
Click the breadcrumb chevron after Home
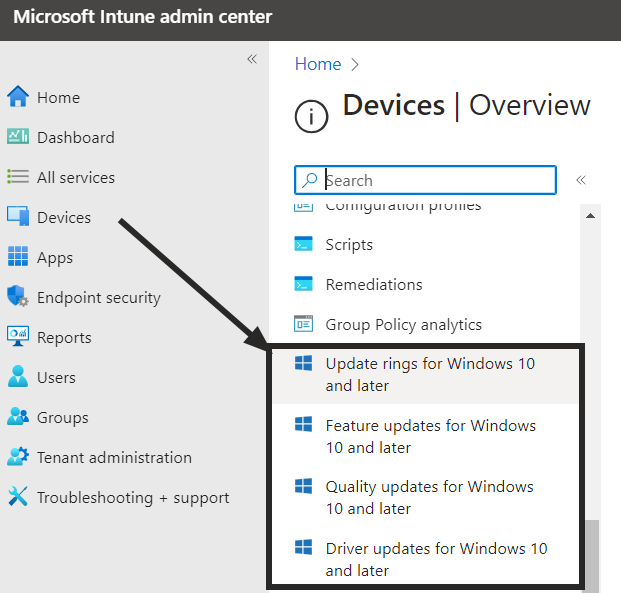[355, 65]
